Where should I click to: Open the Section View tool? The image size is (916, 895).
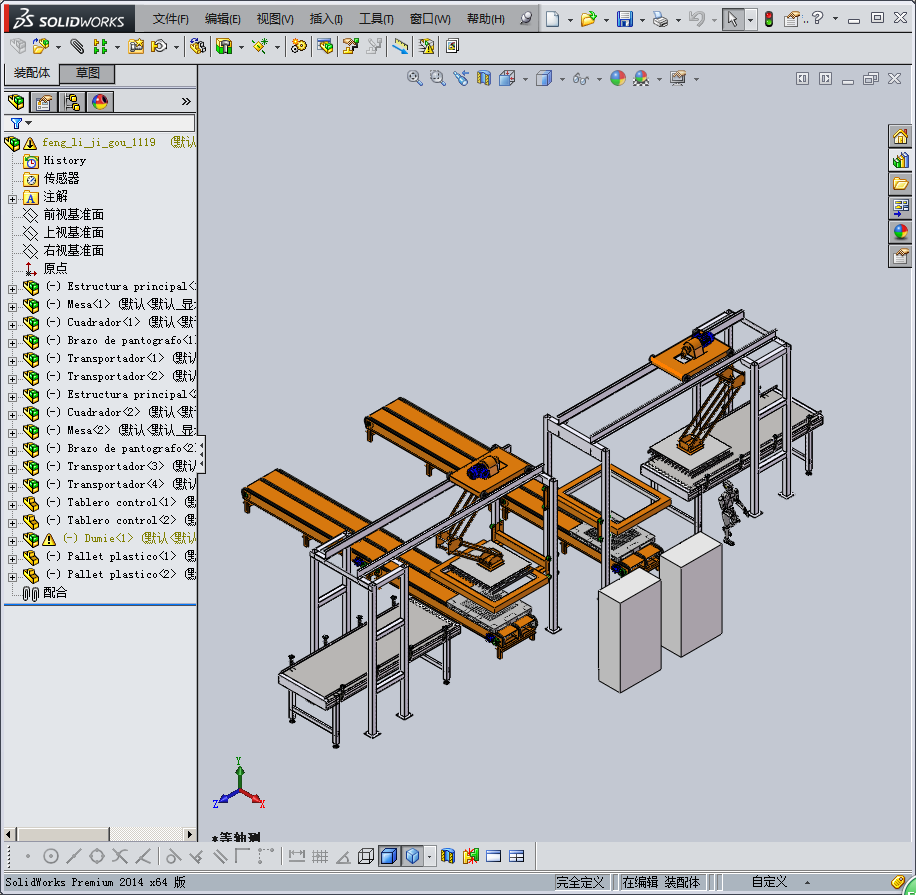coord(484,79)
